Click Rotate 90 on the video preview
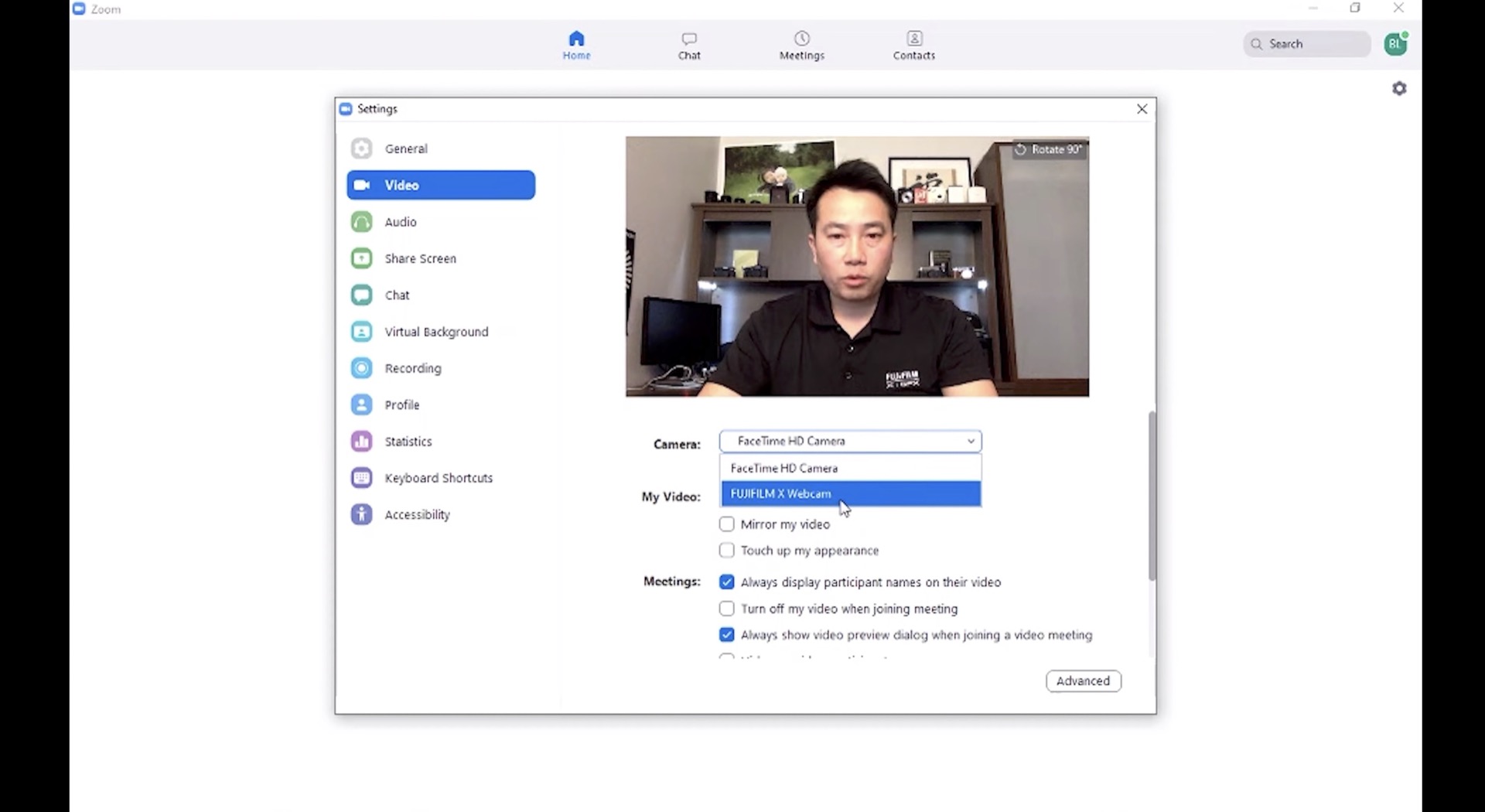Viewport: 1485px width, 812px height. (x=1048, y=149)
